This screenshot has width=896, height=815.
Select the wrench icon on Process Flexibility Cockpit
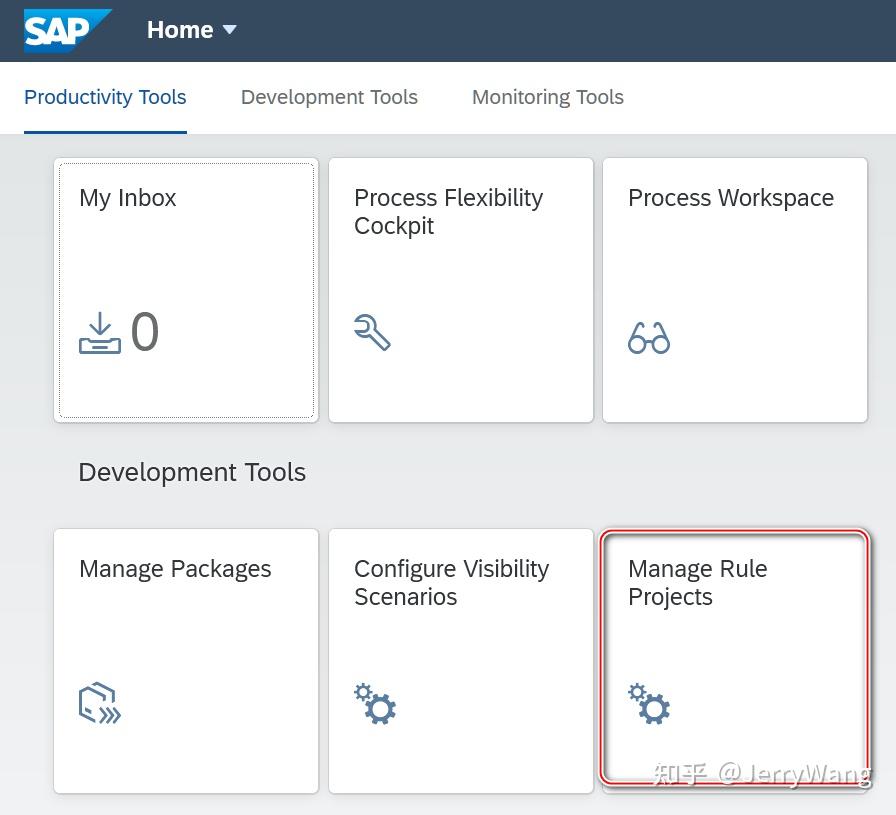pyautogui.click(x=374, y=333)
